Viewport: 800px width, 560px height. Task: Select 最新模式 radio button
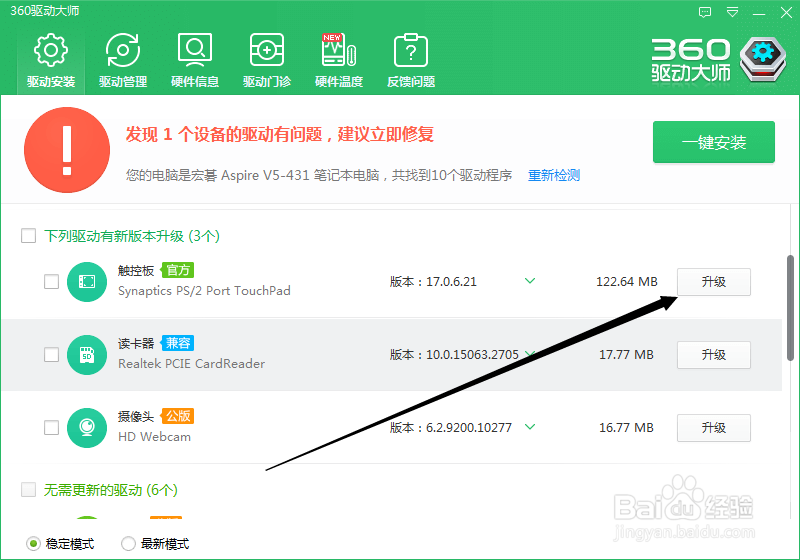[128, 544]
